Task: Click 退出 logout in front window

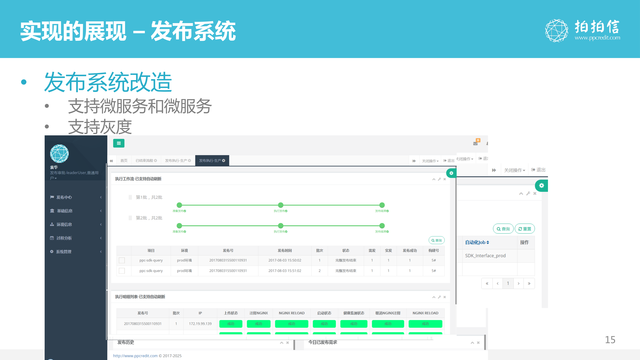Action: click(x=449, y=161)
